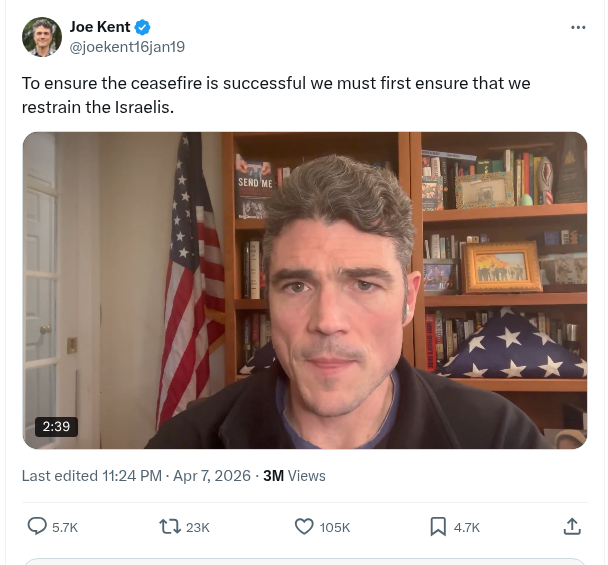Open the three-dot more options menu
The height and width of the screenshot is (565, 608).
click(578, 27)
